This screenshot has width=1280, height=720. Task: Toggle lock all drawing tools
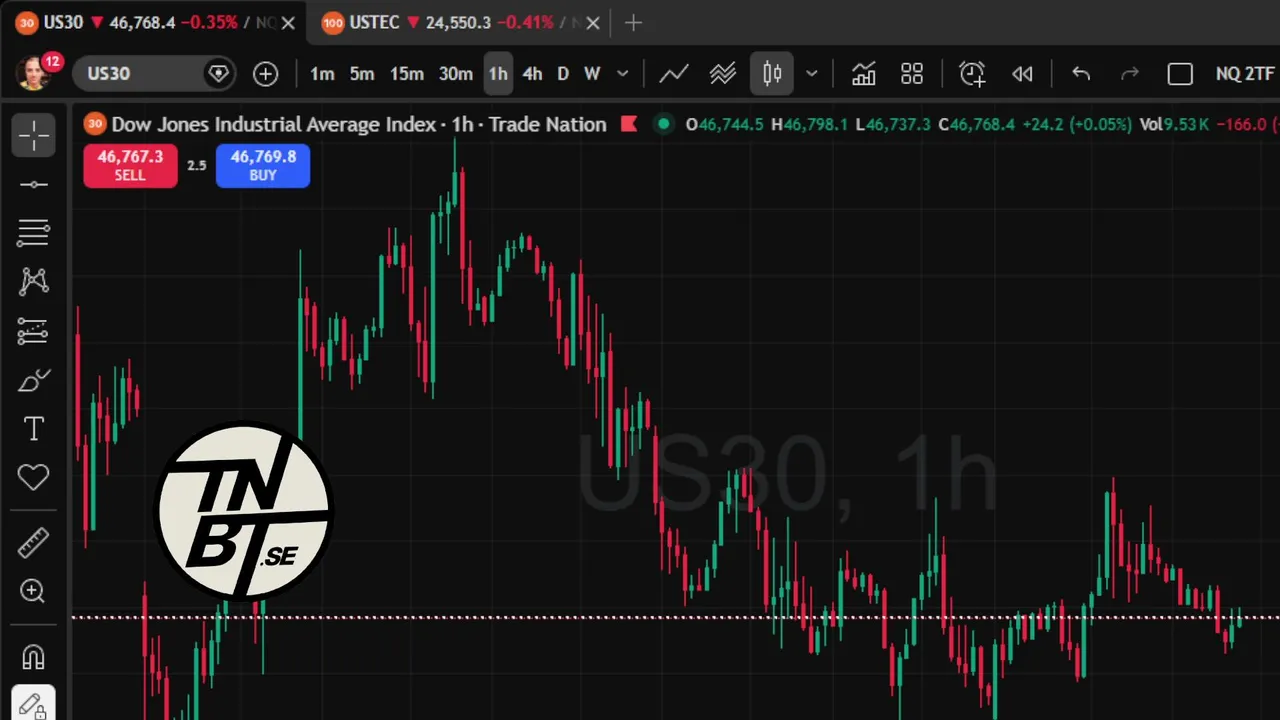coord(33,705)
